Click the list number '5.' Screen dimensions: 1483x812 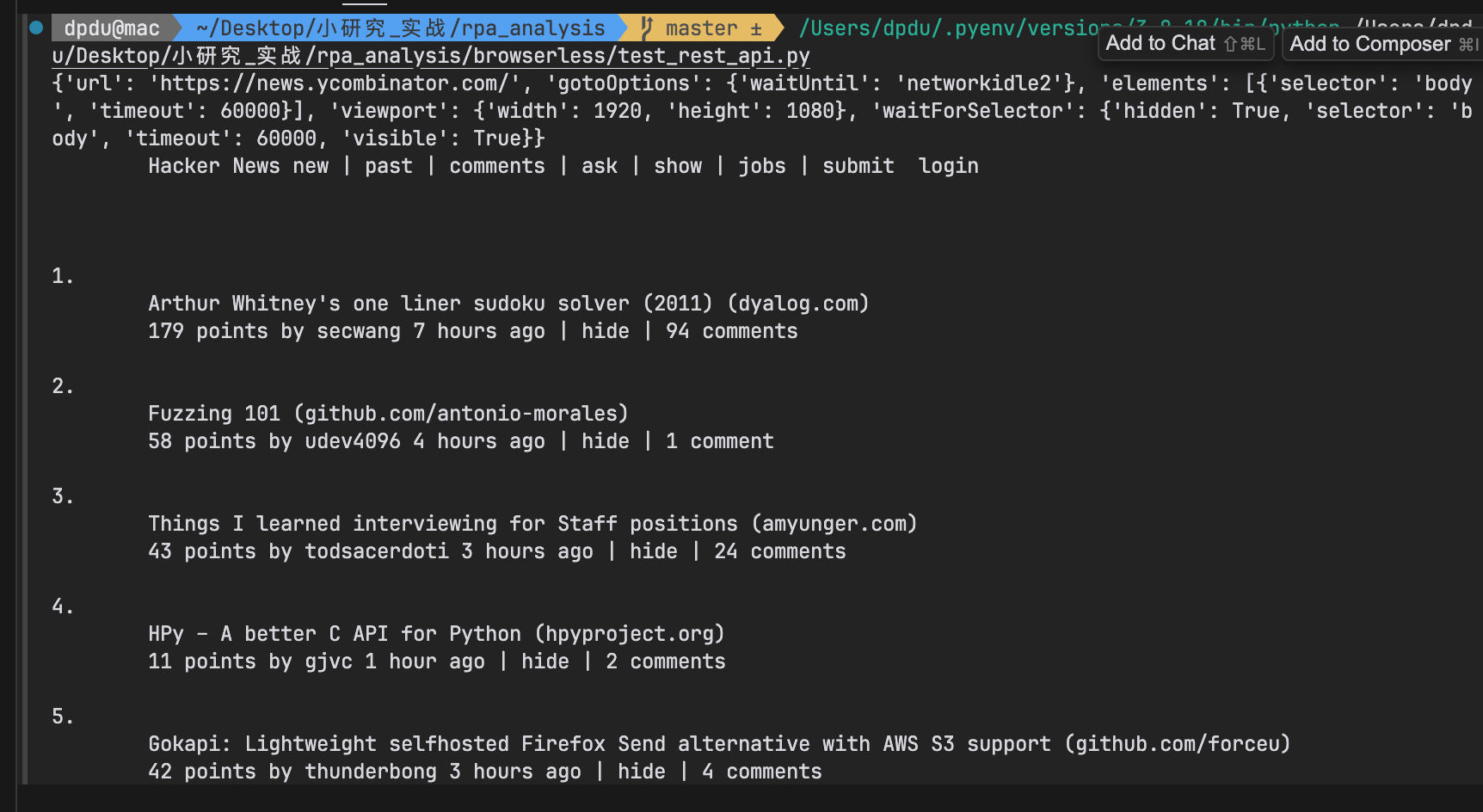pyautogui.click(x=63, y=717)
